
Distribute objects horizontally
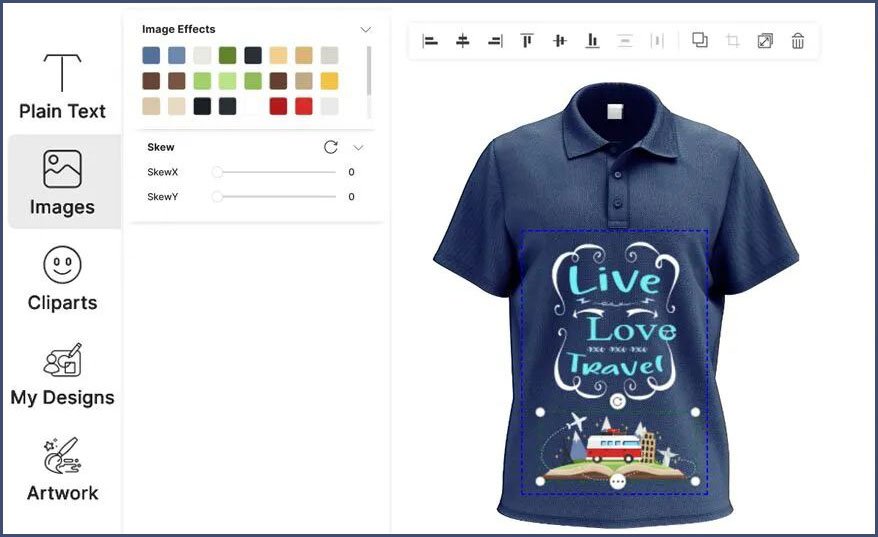(x=657, y=41)
